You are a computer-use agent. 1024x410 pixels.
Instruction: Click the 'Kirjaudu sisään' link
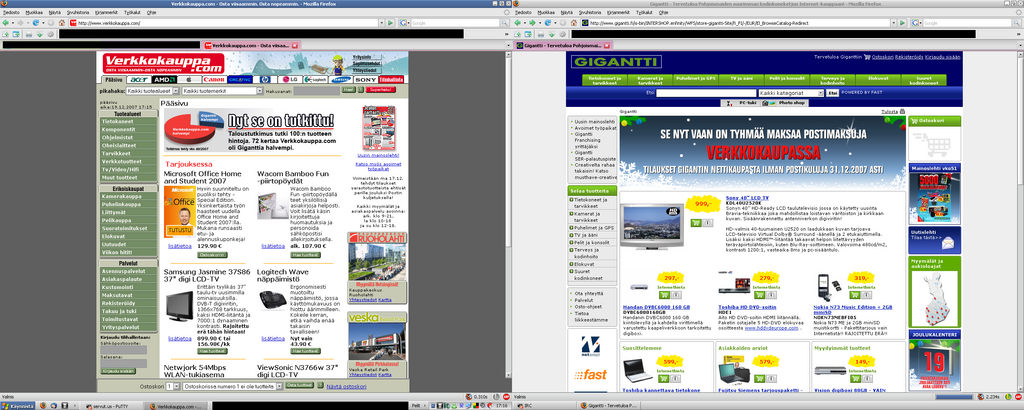(943, 57)
